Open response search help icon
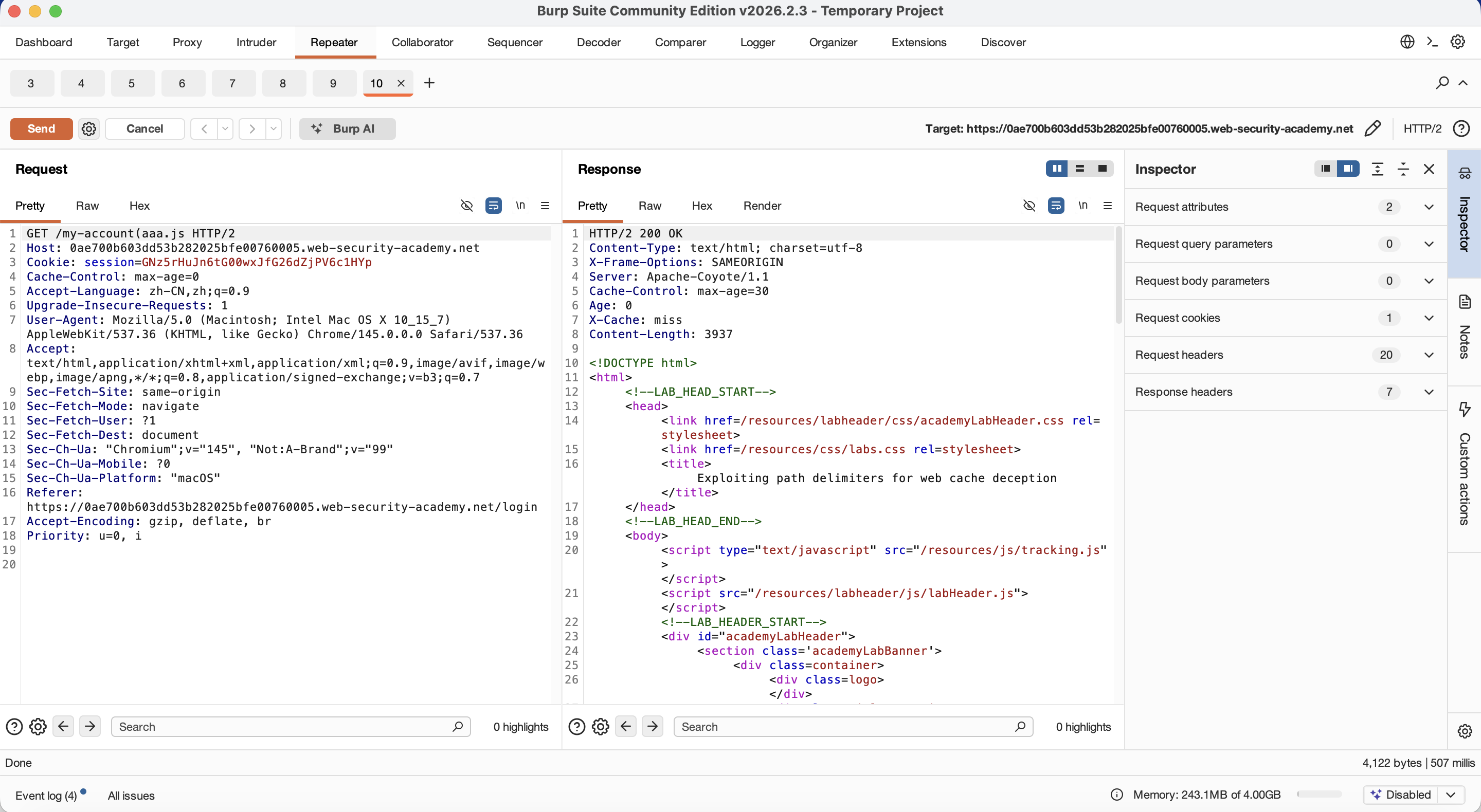The width and height of the screenshot is (1481, 812). click(576, 727)
